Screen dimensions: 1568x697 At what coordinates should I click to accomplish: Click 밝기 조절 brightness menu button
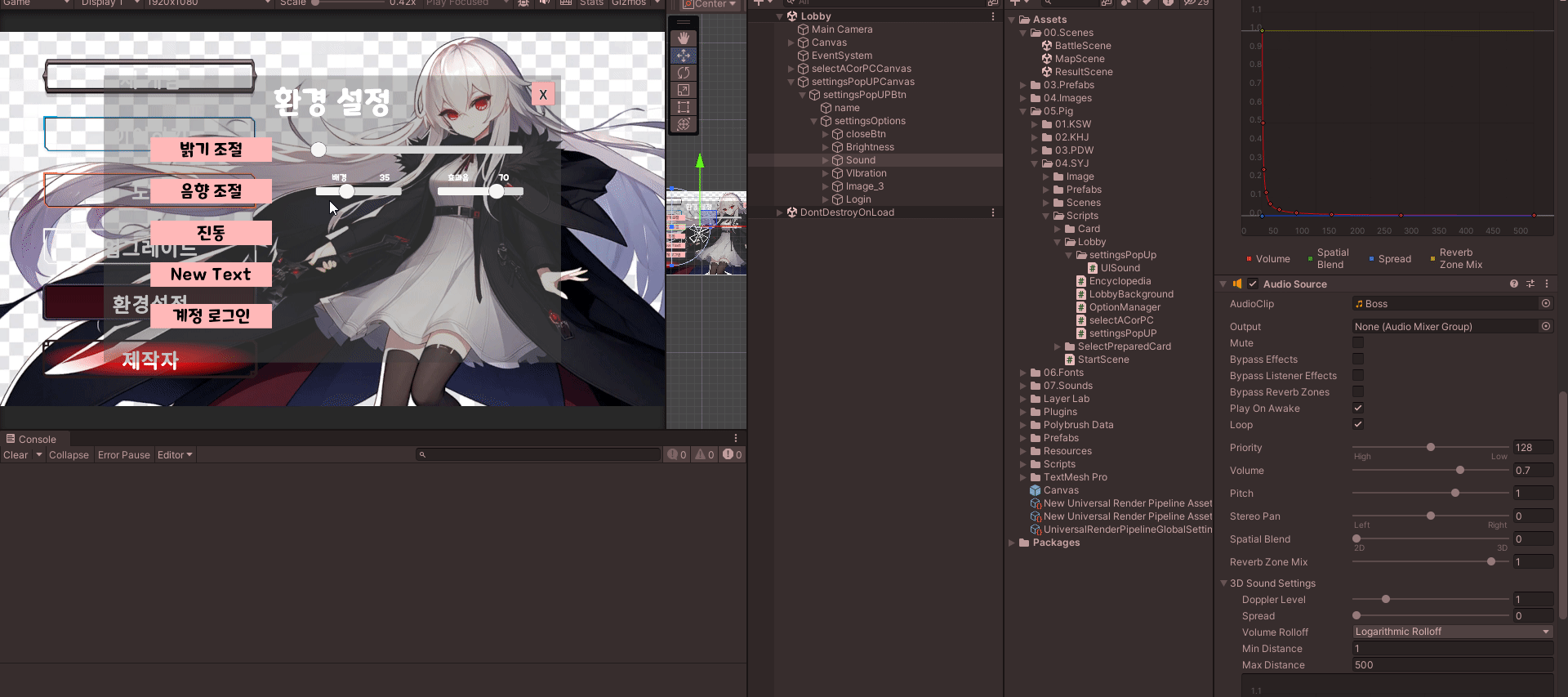(211, 150)
